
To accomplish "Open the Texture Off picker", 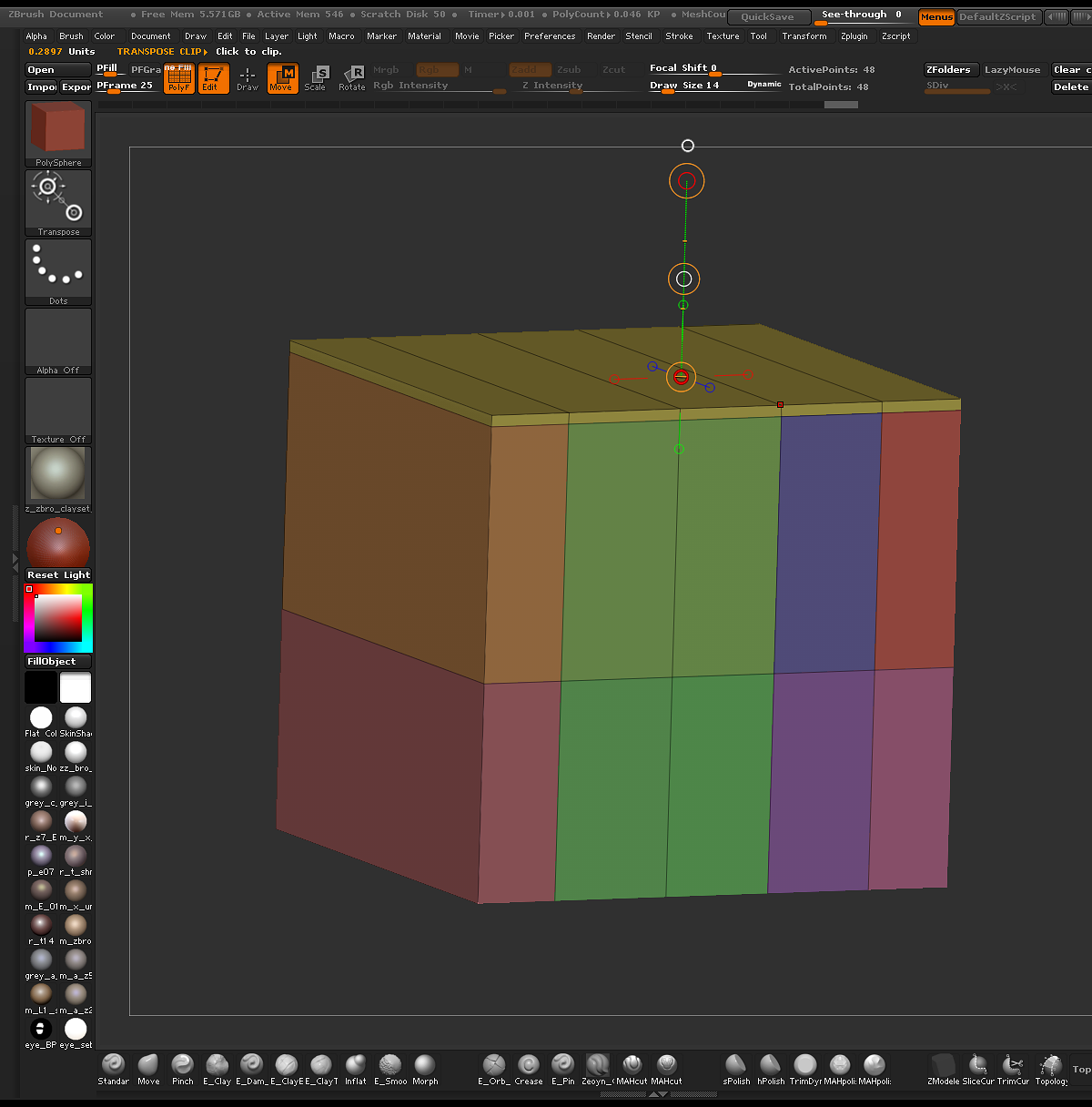I will (58, 411).
